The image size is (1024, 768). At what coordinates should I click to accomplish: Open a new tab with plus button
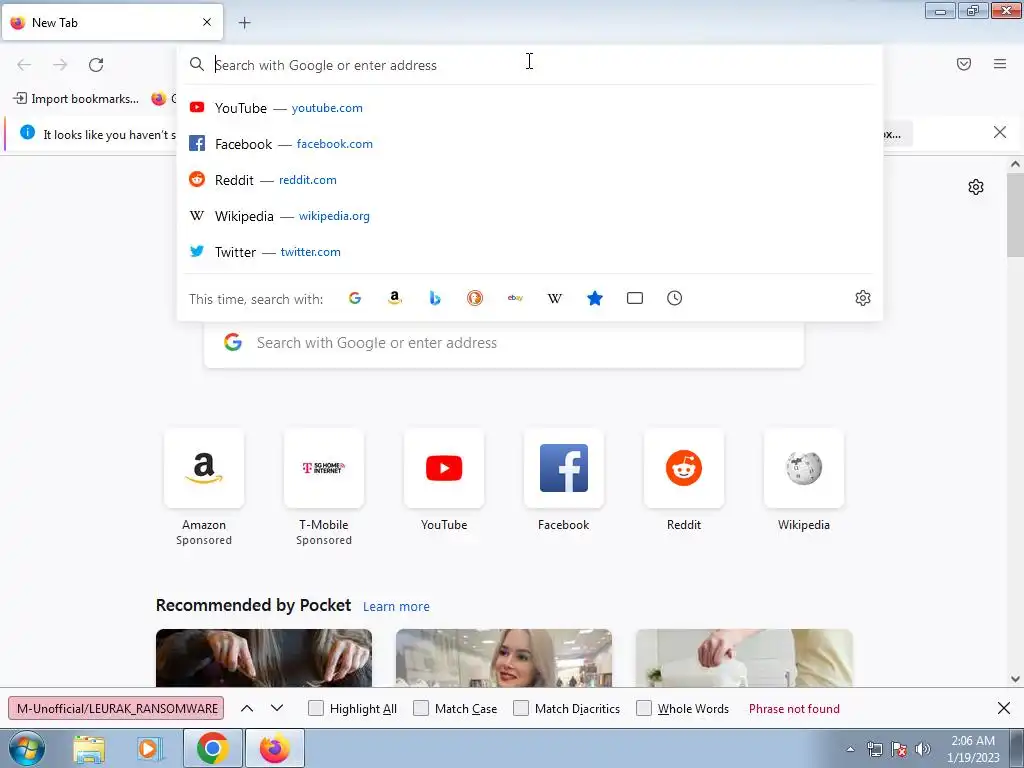point(244,23)
